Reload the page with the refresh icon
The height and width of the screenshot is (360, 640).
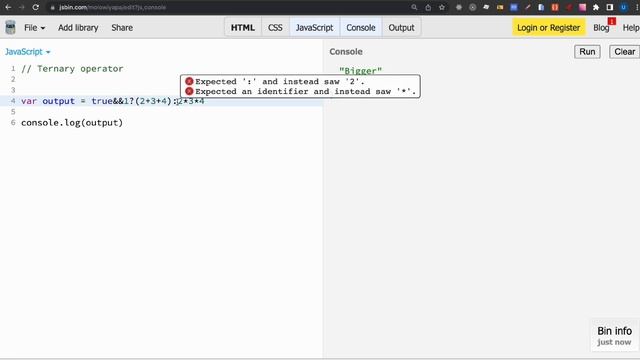point(36,7)
